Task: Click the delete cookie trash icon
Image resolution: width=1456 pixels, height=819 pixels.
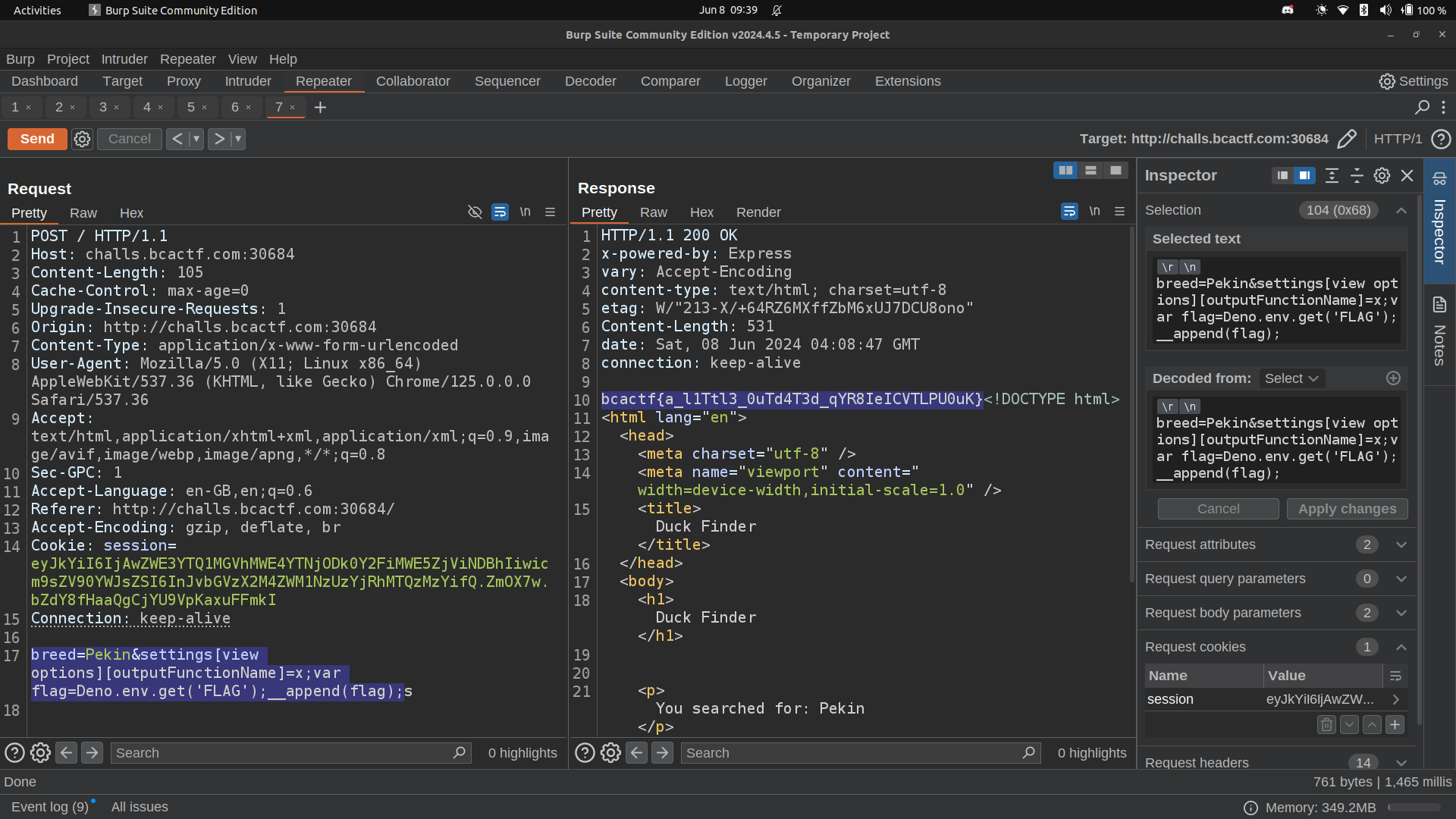Action: 1326,725
